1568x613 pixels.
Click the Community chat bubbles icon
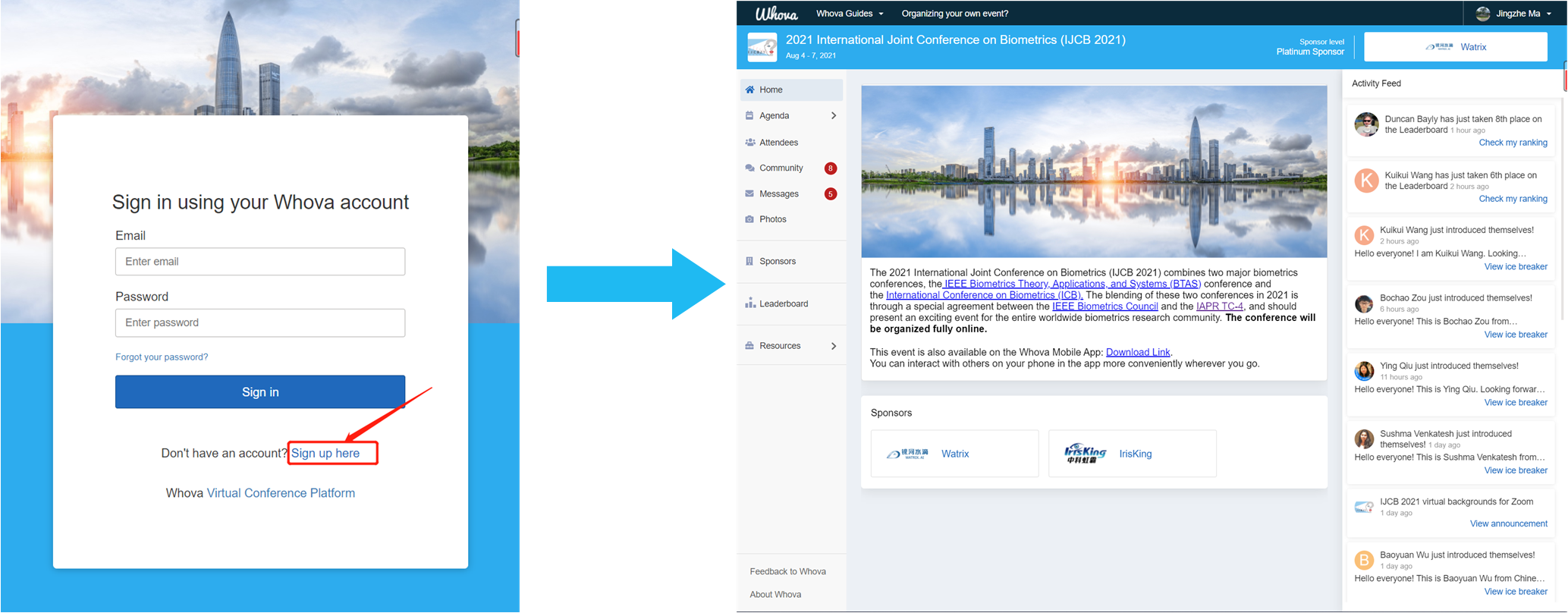749,168
